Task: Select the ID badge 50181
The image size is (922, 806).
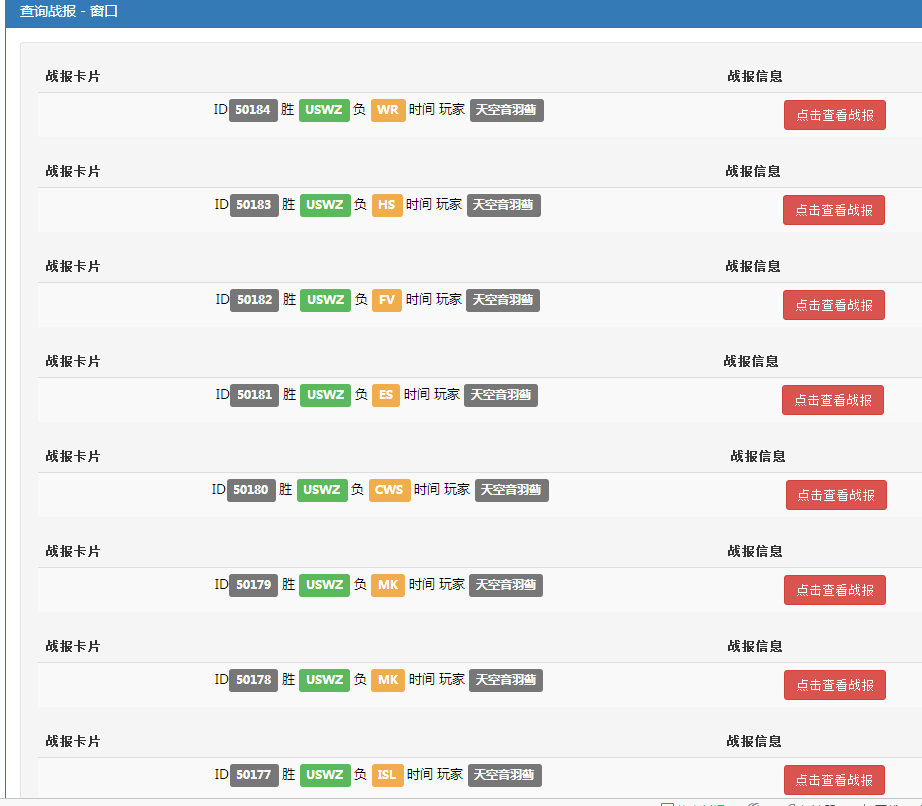Action: tap(254, 395)
